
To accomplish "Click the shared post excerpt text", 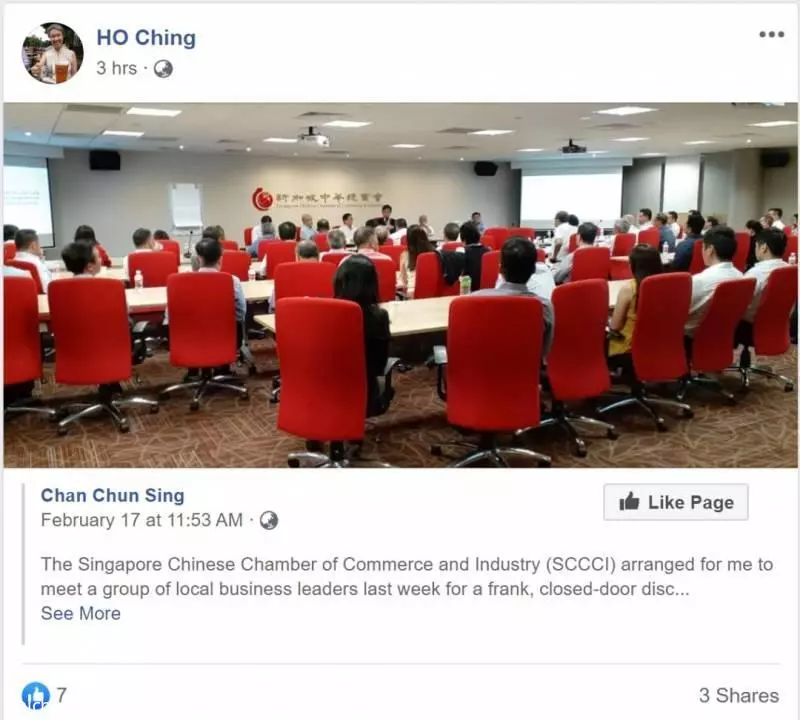I will pos(407,577).
